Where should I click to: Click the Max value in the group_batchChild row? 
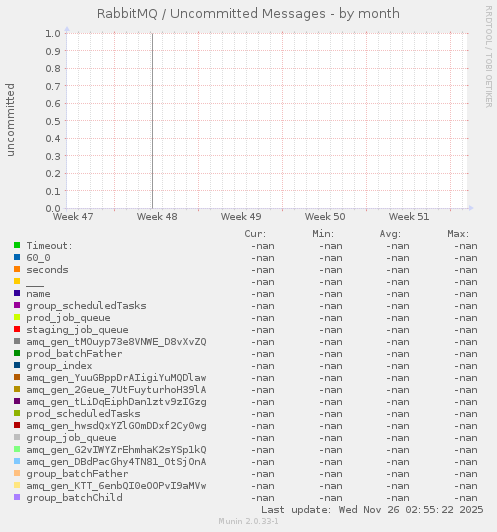point(466,498)
